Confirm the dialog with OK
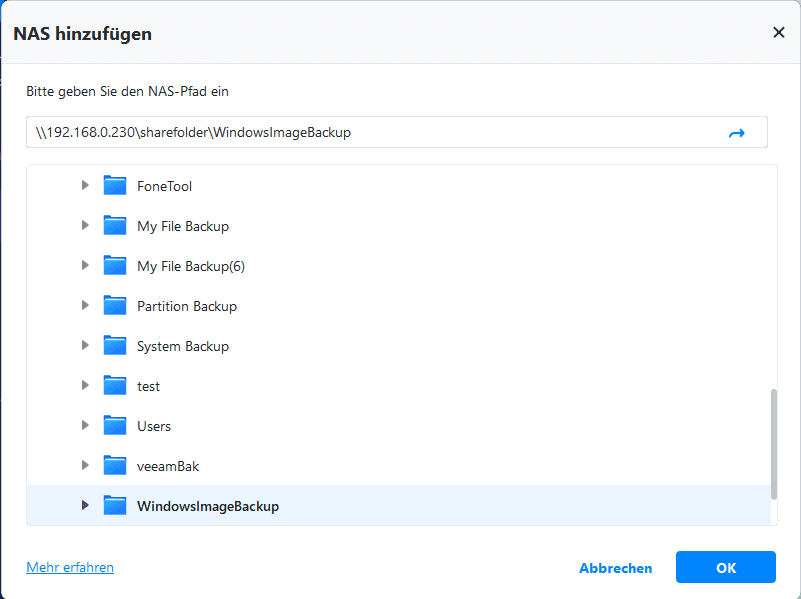Screen dimensions: 801x599 point(725,567)
